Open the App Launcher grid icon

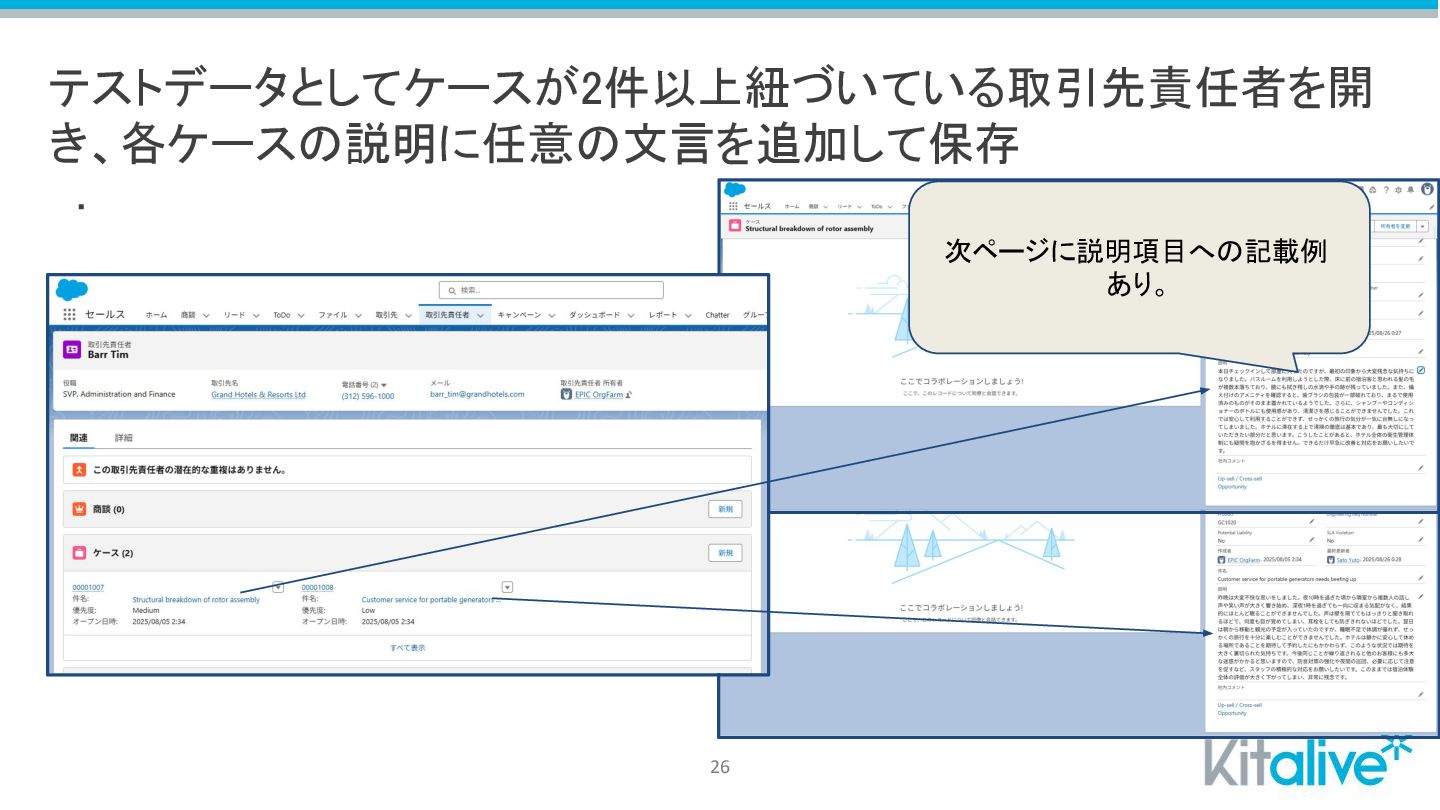pyautogui.click(x=69, y=314)
